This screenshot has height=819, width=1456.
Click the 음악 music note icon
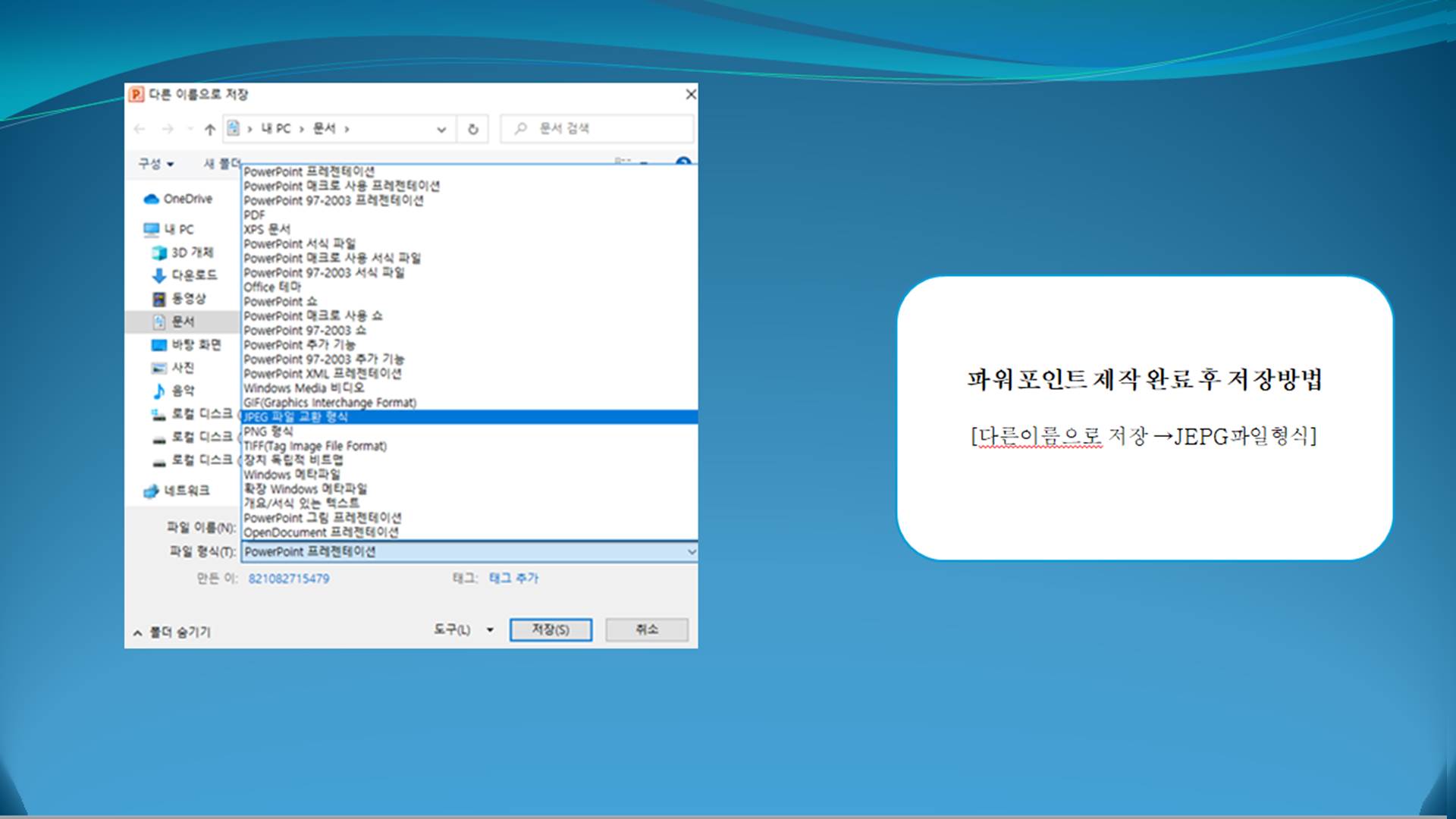pos(158,391)
